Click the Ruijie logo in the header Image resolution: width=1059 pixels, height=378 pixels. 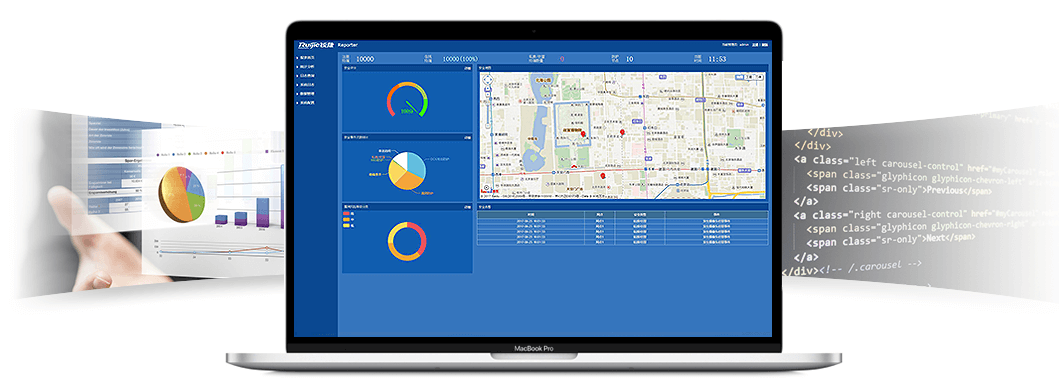pyautogui.click(x=316, y=45)
